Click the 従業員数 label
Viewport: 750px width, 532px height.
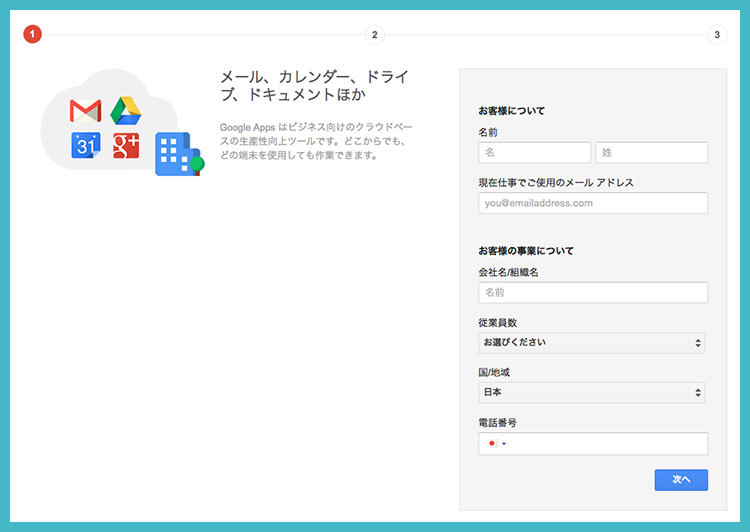497,322
